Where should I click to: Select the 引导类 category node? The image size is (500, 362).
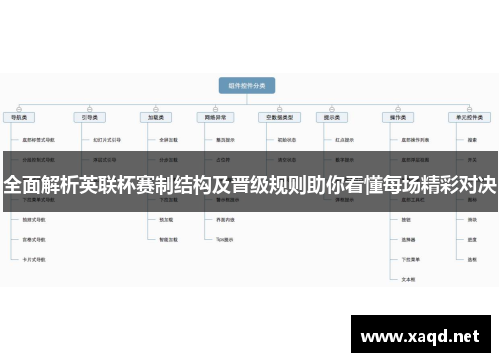click(90, 118)
